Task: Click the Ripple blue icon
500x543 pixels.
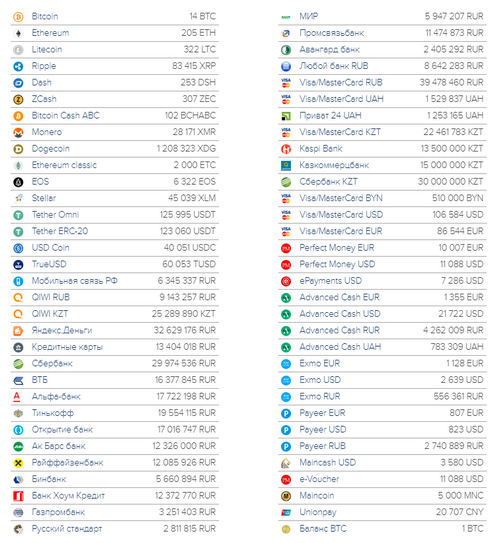Action: point(18,66)
